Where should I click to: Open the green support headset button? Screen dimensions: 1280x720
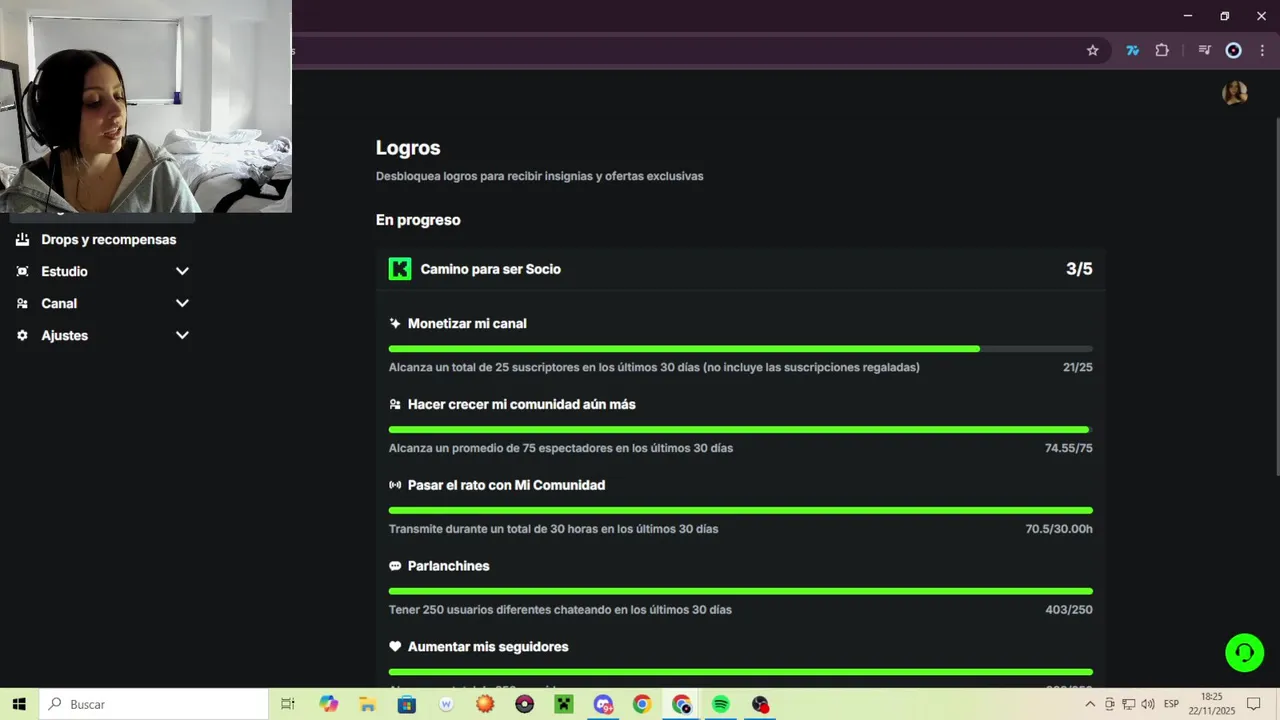click(x=1245, y=653)
